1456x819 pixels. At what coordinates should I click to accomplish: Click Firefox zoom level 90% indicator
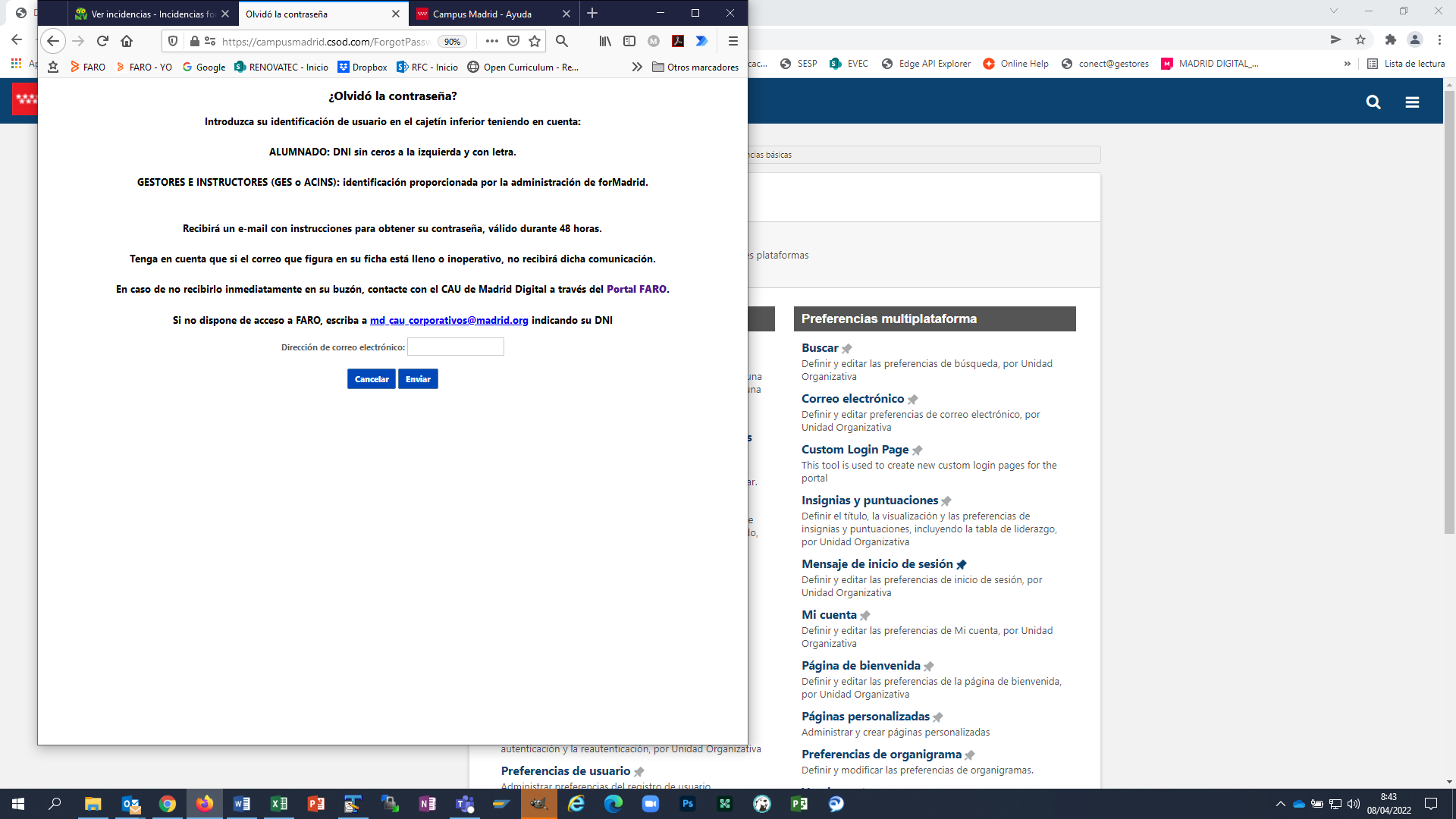[452, 41]
